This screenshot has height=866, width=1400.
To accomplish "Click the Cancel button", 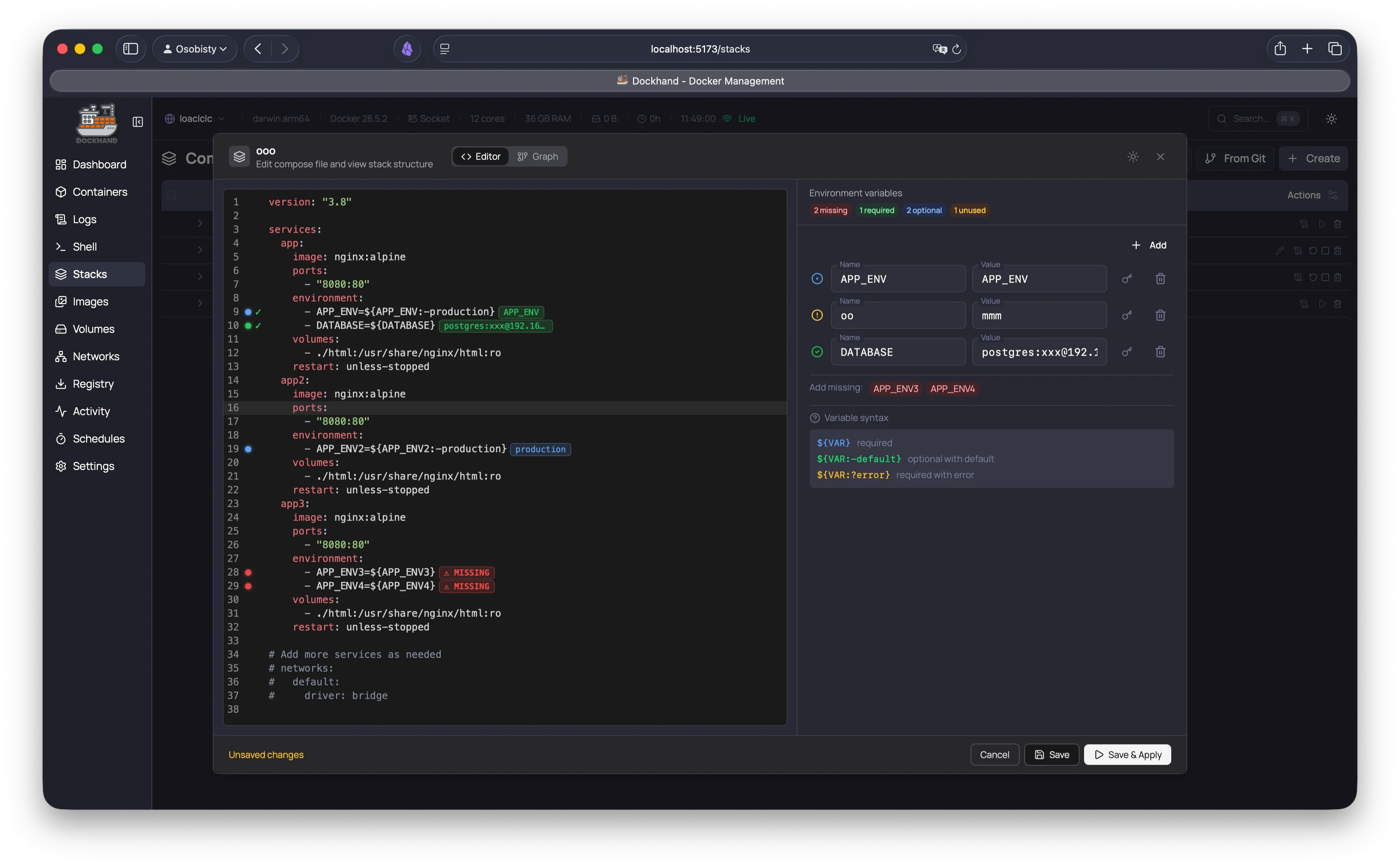I will tap(994, 755).
